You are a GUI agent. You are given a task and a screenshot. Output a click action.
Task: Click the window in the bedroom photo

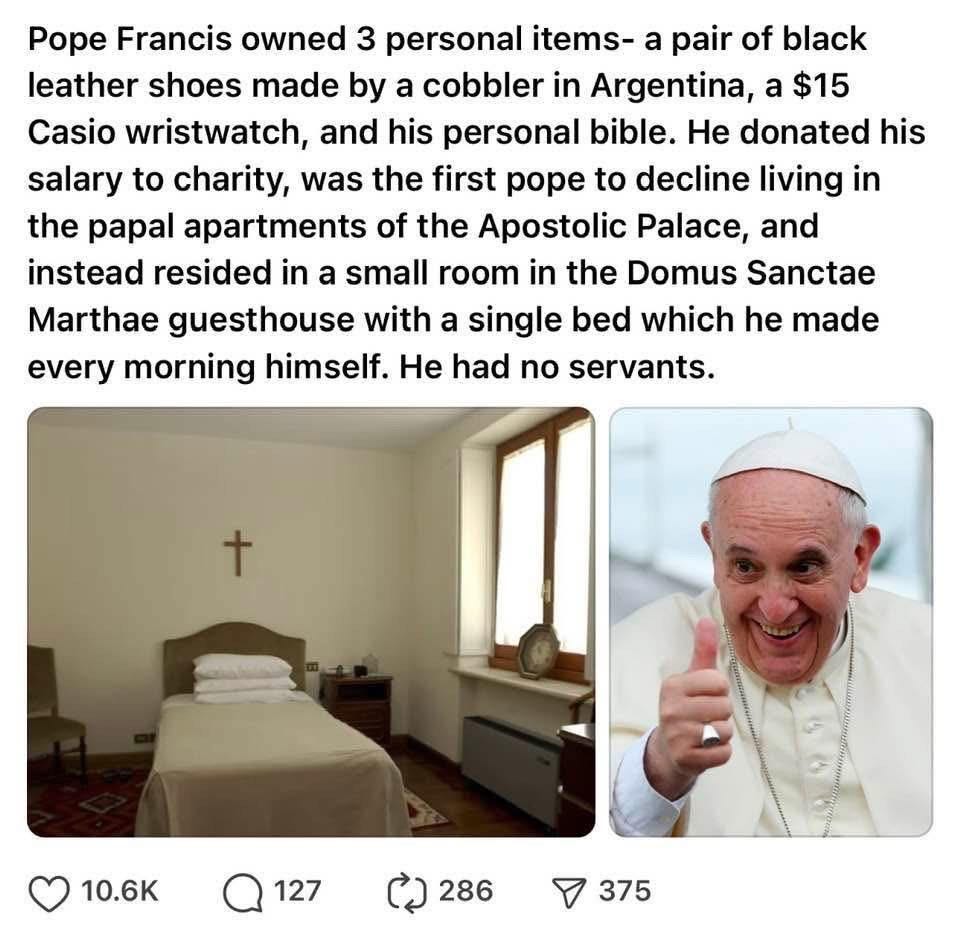coord(544,539)
